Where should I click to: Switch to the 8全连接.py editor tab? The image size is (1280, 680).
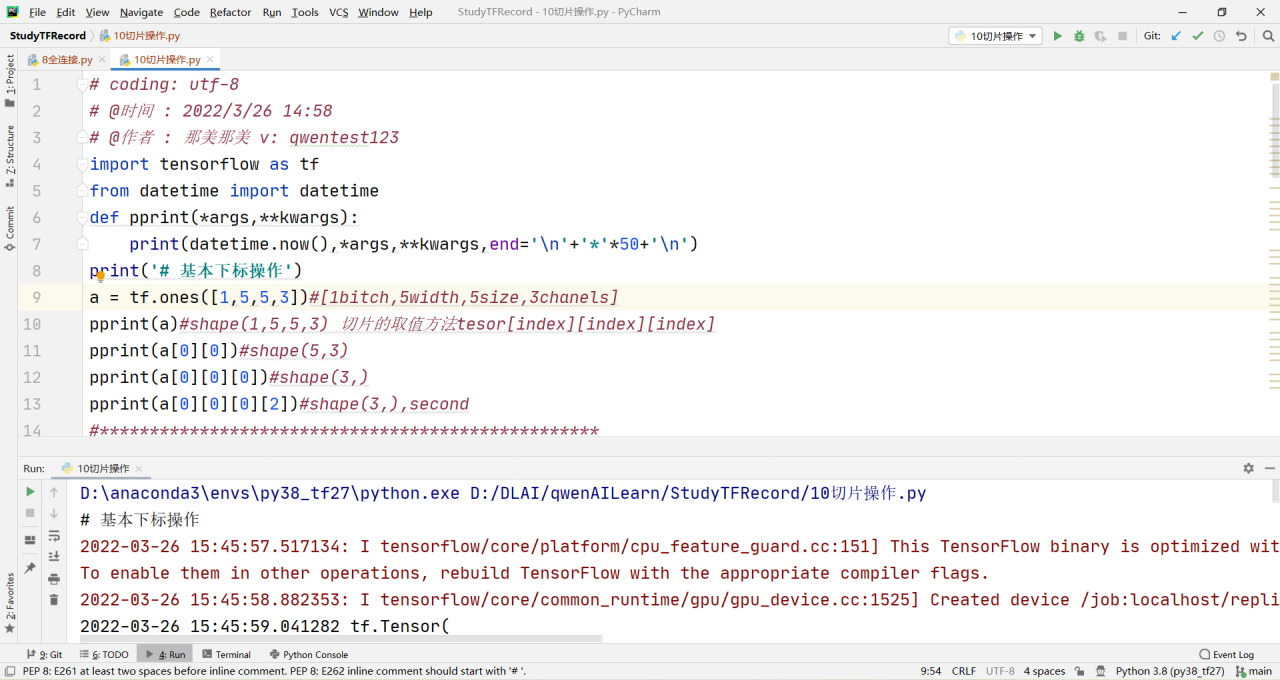pos(61,60)
